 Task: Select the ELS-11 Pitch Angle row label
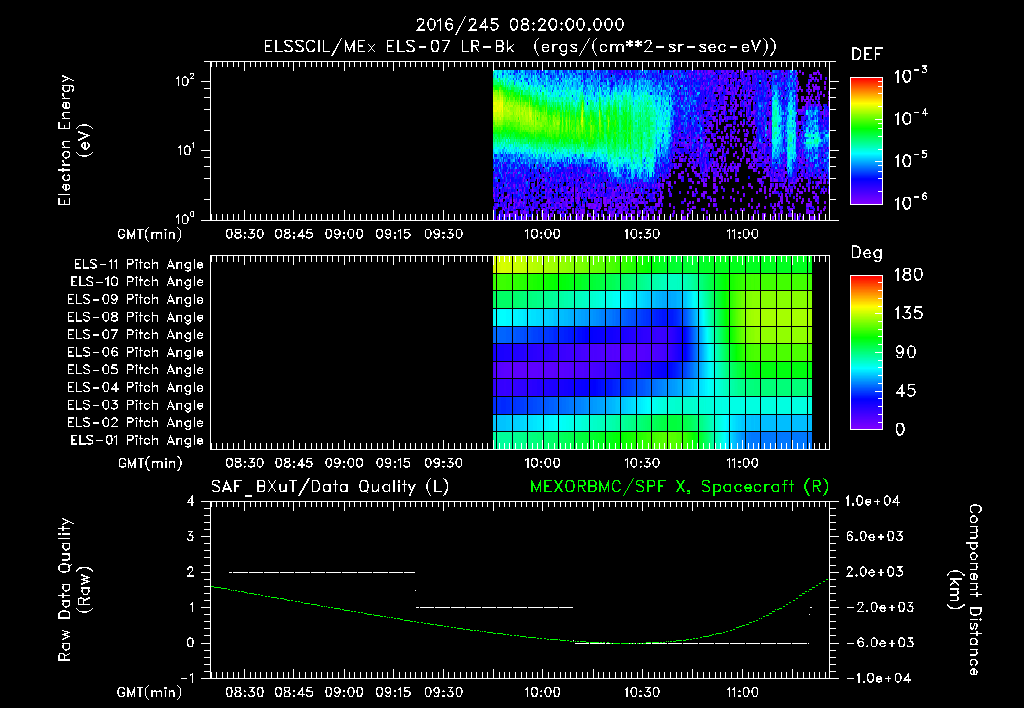pos(138,265)
